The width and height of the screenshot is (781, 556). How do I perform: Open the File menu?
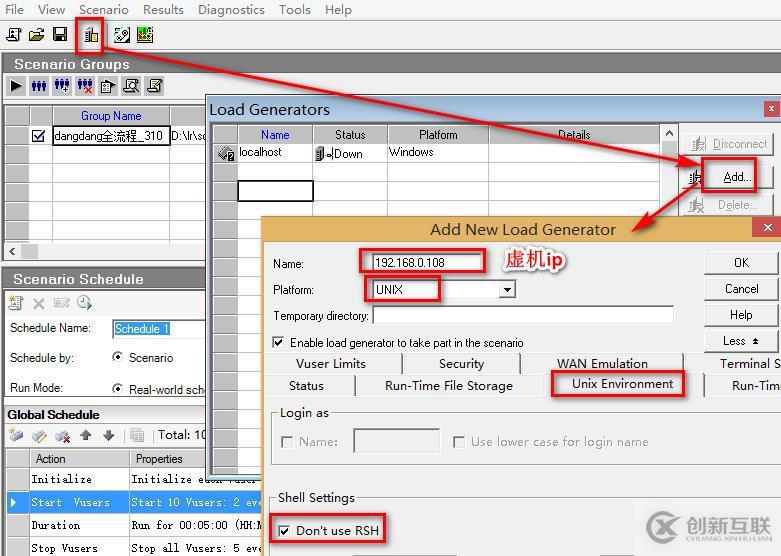(x=14, y=9)
